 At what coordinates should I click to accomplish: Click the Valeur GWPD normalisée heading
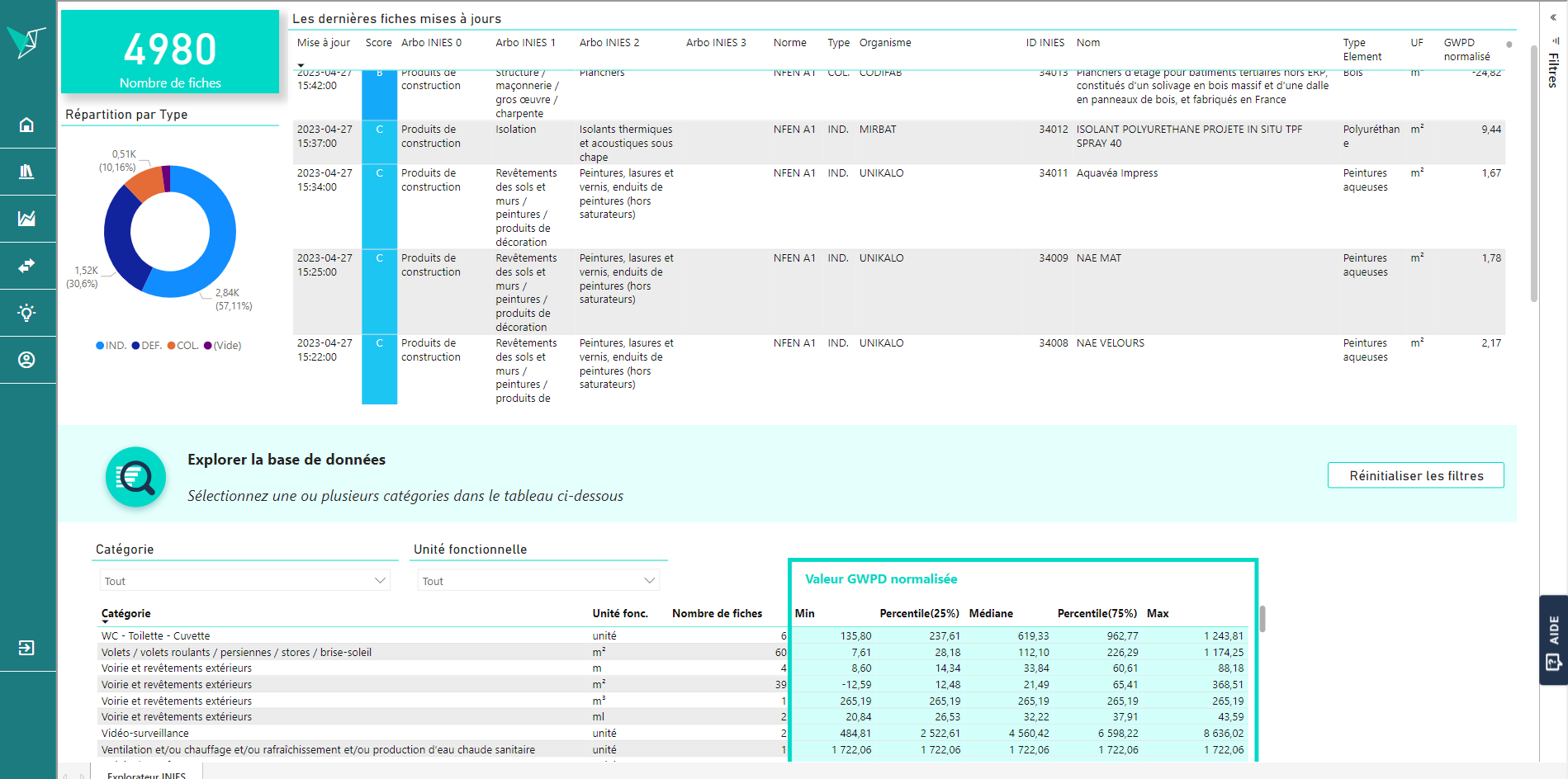pyautogui.click(x=881, y=579)
